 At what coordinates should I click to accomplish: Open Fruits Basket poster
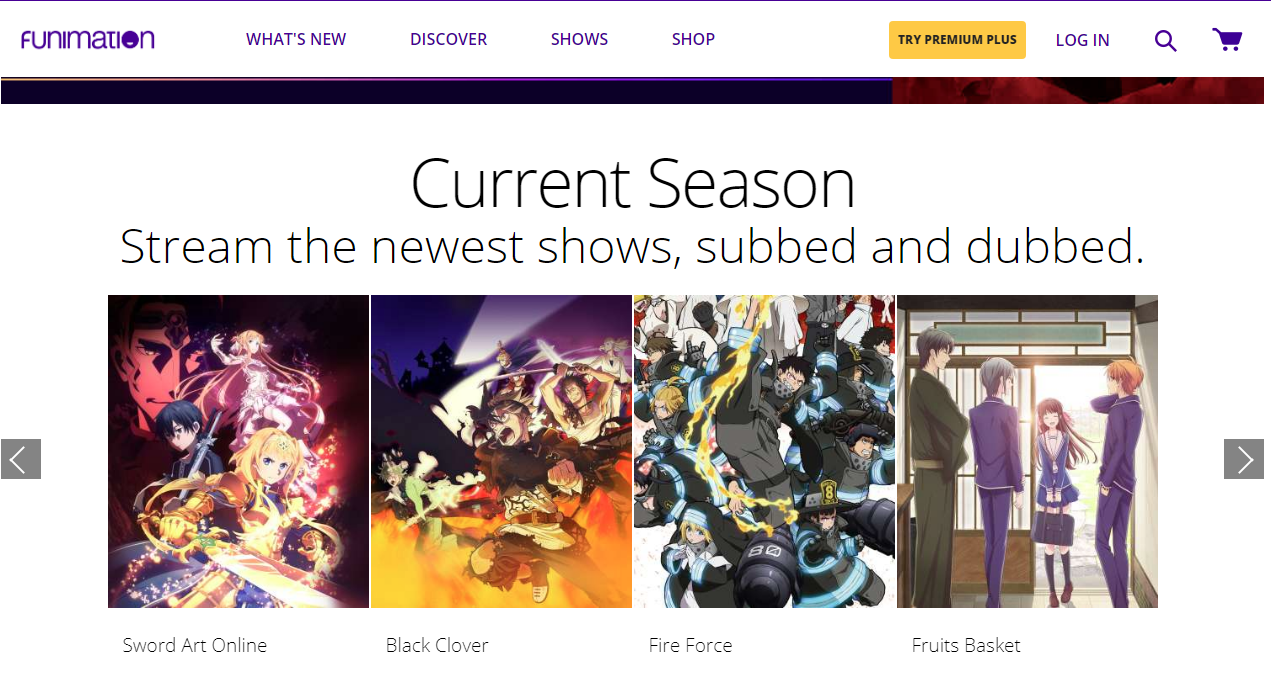click(x=1027, y=451)
